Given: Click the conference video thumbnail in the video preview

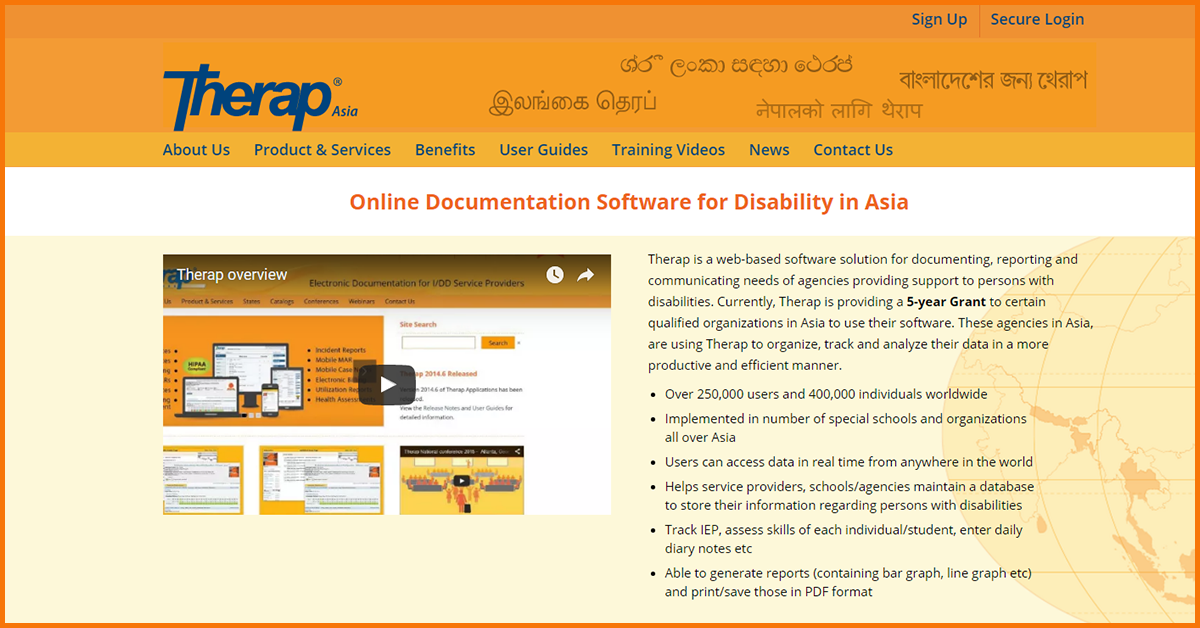Looking at the screenshot, I should tap(461, 480).
